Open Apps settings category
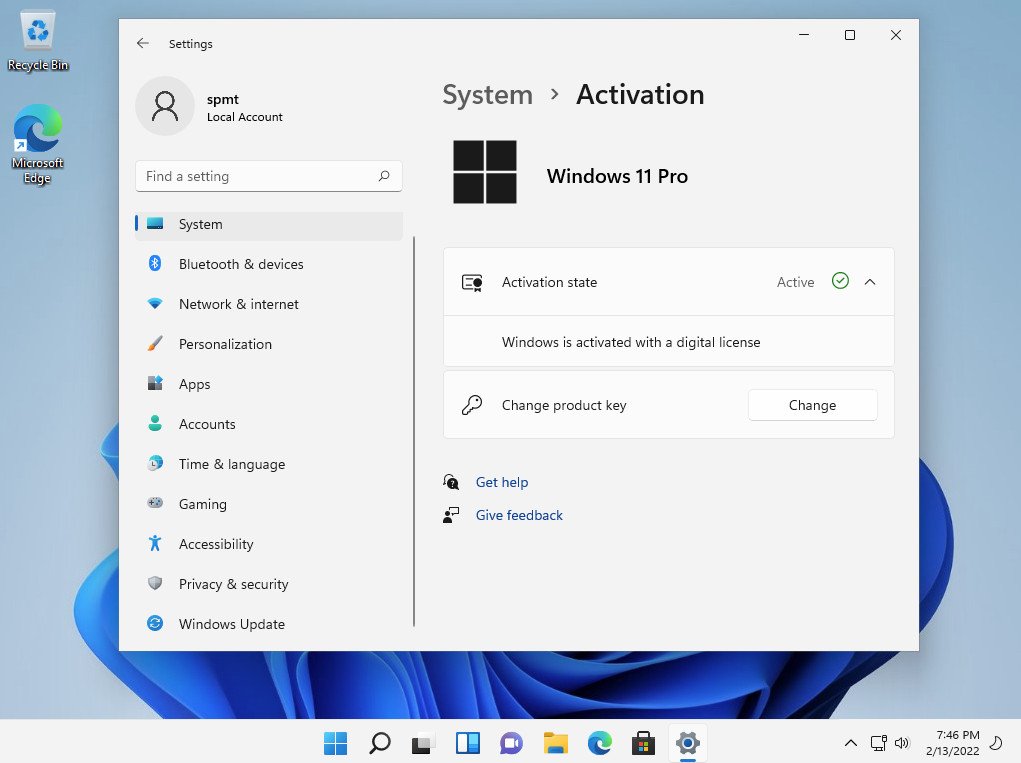 click(268, 384)
